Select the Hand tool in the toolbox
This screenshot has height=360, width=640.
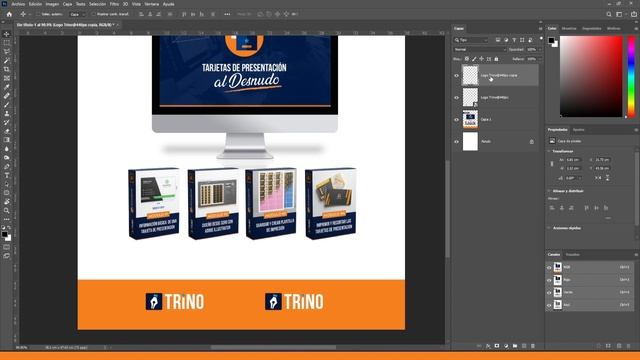click(7, 202)
